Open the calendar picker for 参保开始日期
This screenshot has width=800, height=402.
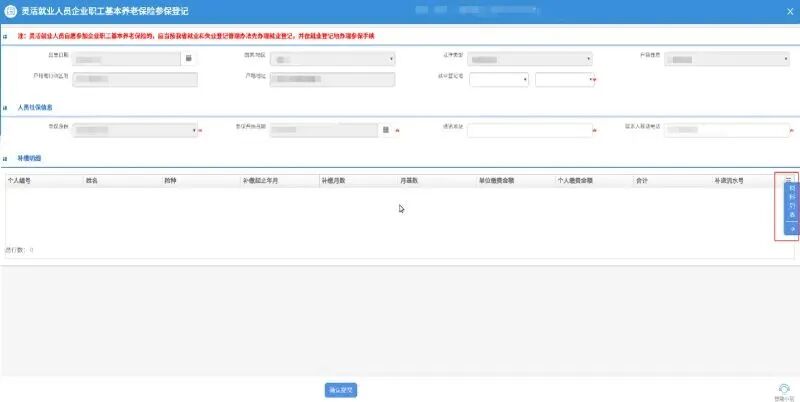(x=386, y=130)
